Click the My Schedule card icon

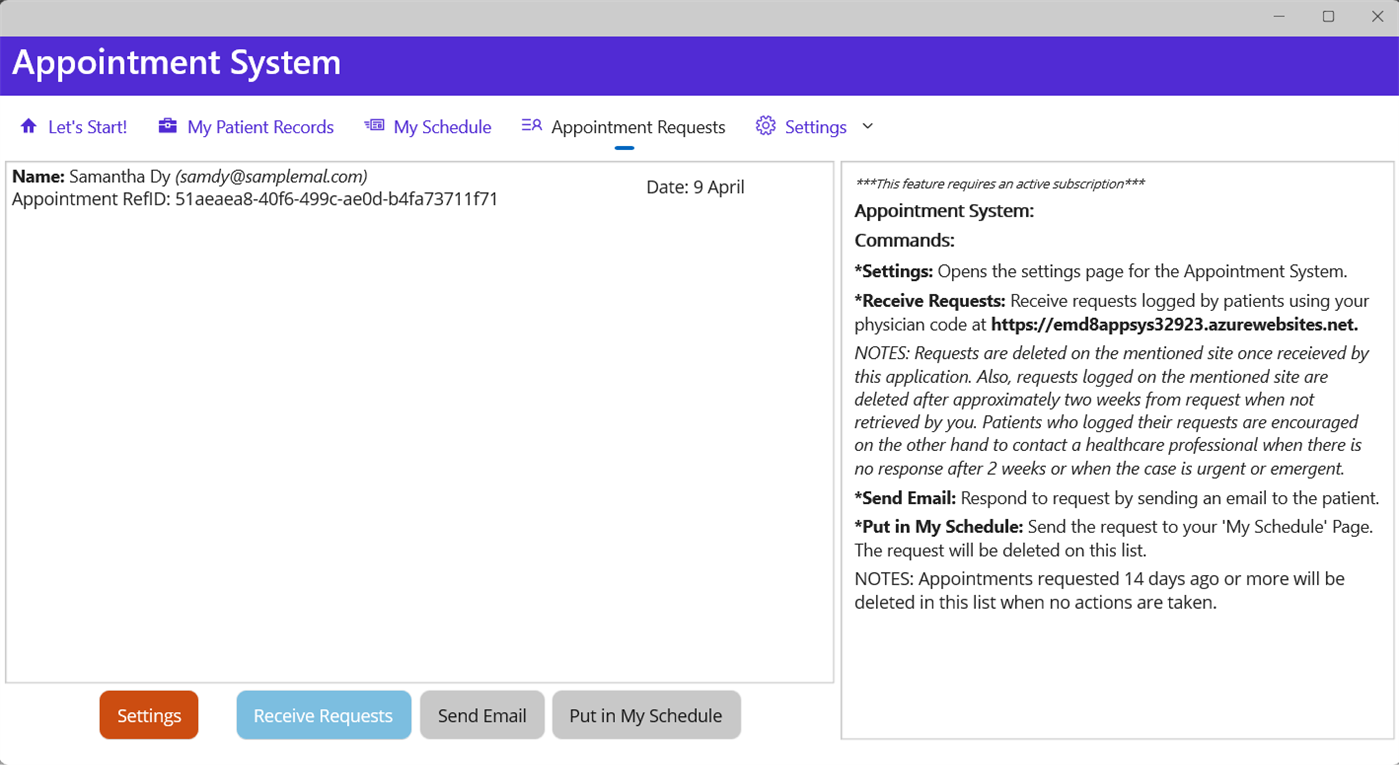point(374,125)
